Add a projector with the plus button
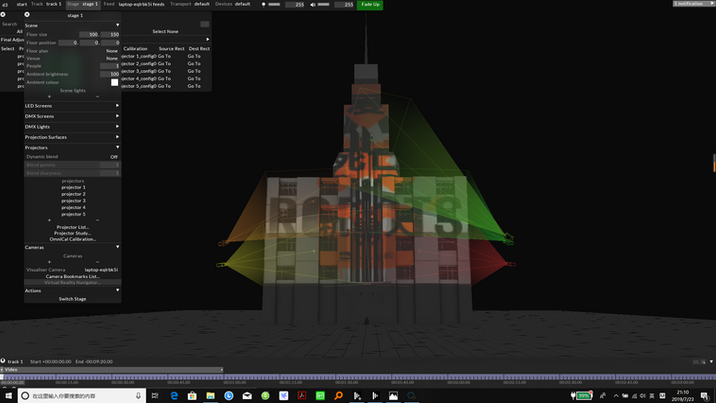This screenshot has height=403, width=716. 49,220
